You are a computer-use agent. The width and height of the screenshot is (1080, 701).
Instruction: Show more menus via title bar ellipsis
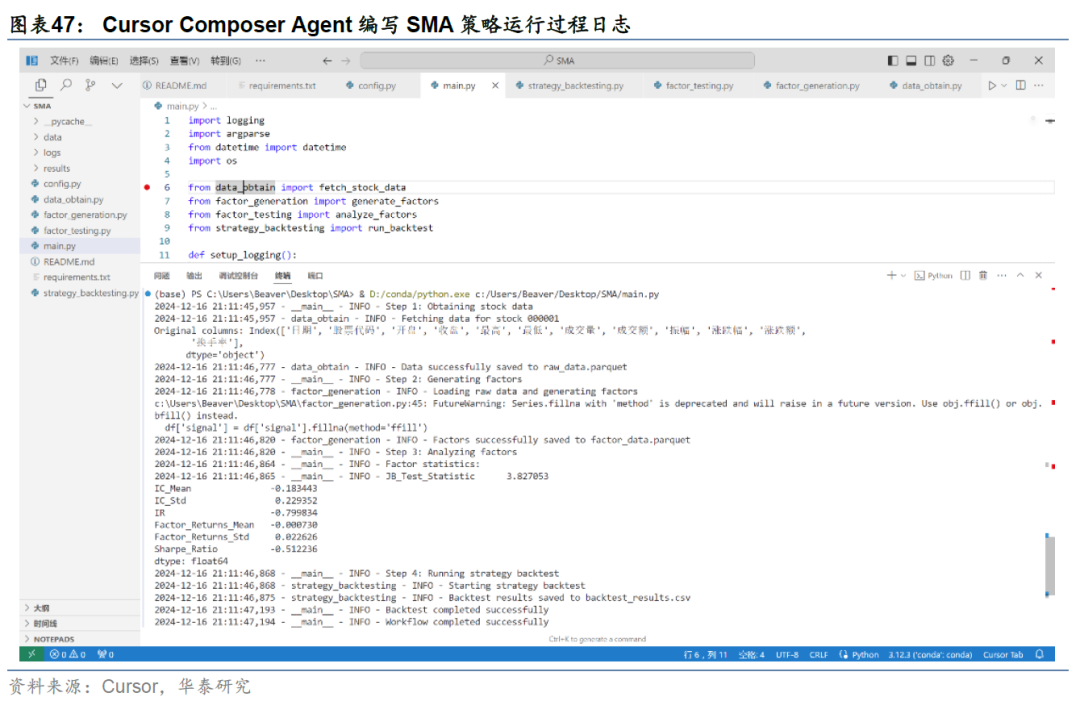[x=260, y=61]
